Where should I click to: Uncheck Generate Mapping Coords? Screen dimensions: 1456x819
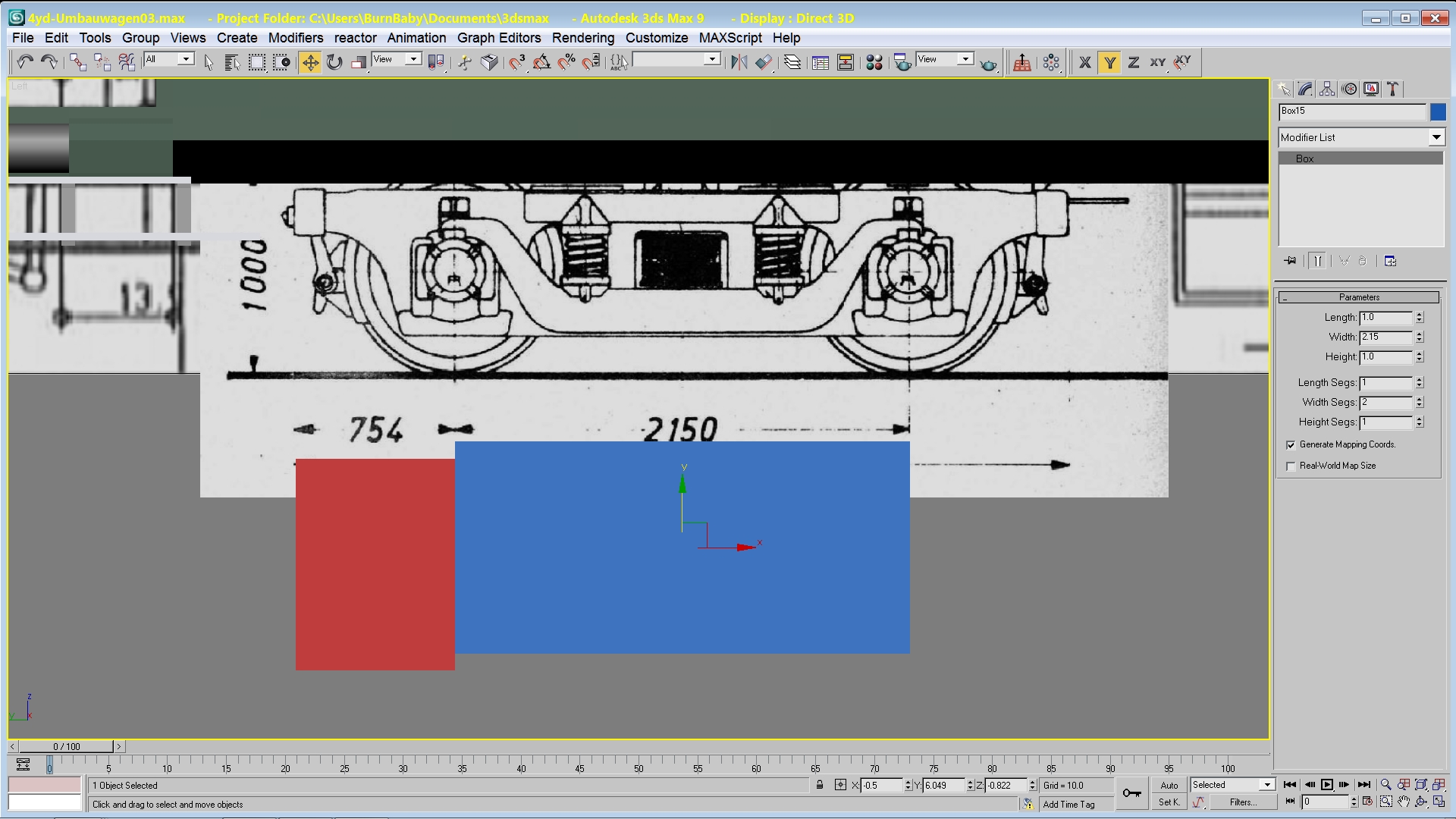(1291, 445)
